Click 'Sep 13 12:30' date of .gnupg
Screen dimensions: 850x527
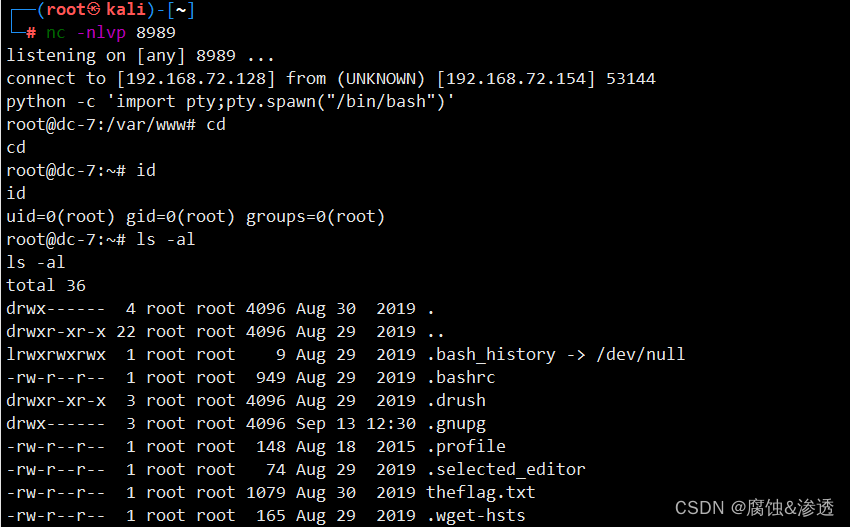pyautogui.click(x=356, y=423)
